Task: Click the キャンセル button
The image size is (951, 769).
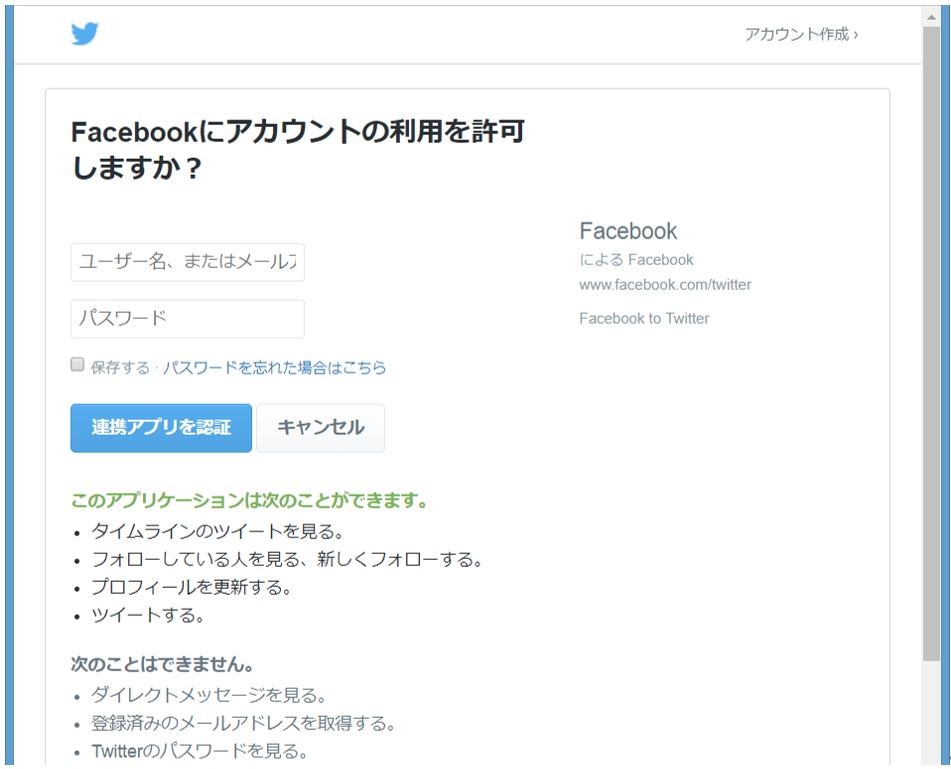Action: coord(320,428)
